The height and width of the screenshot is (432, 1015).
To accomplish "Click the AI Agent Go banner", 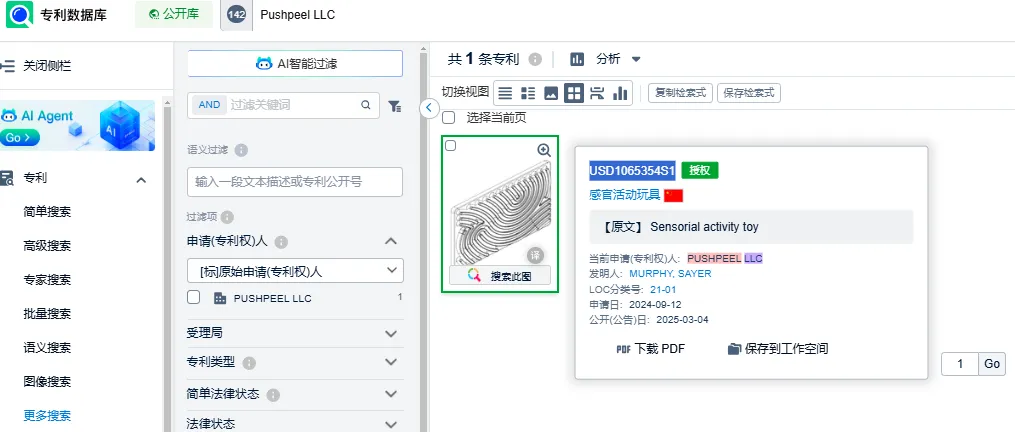I will pos(78,126).
